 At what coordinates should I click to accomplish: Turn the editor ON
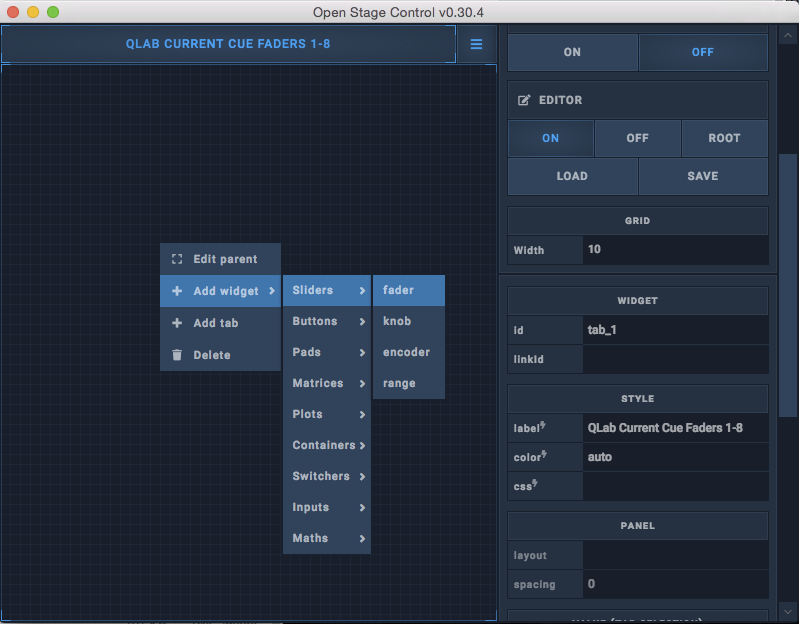pos(550,138)
